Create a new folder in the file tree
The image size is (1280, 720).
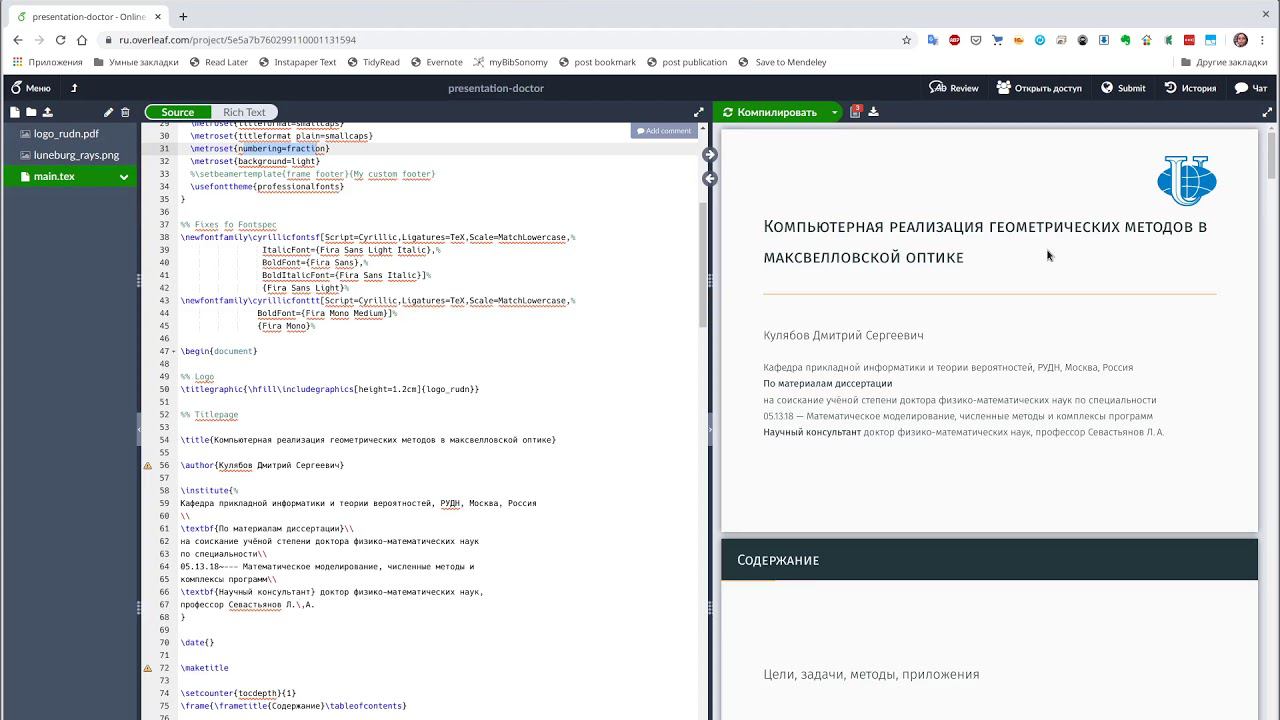31,112
